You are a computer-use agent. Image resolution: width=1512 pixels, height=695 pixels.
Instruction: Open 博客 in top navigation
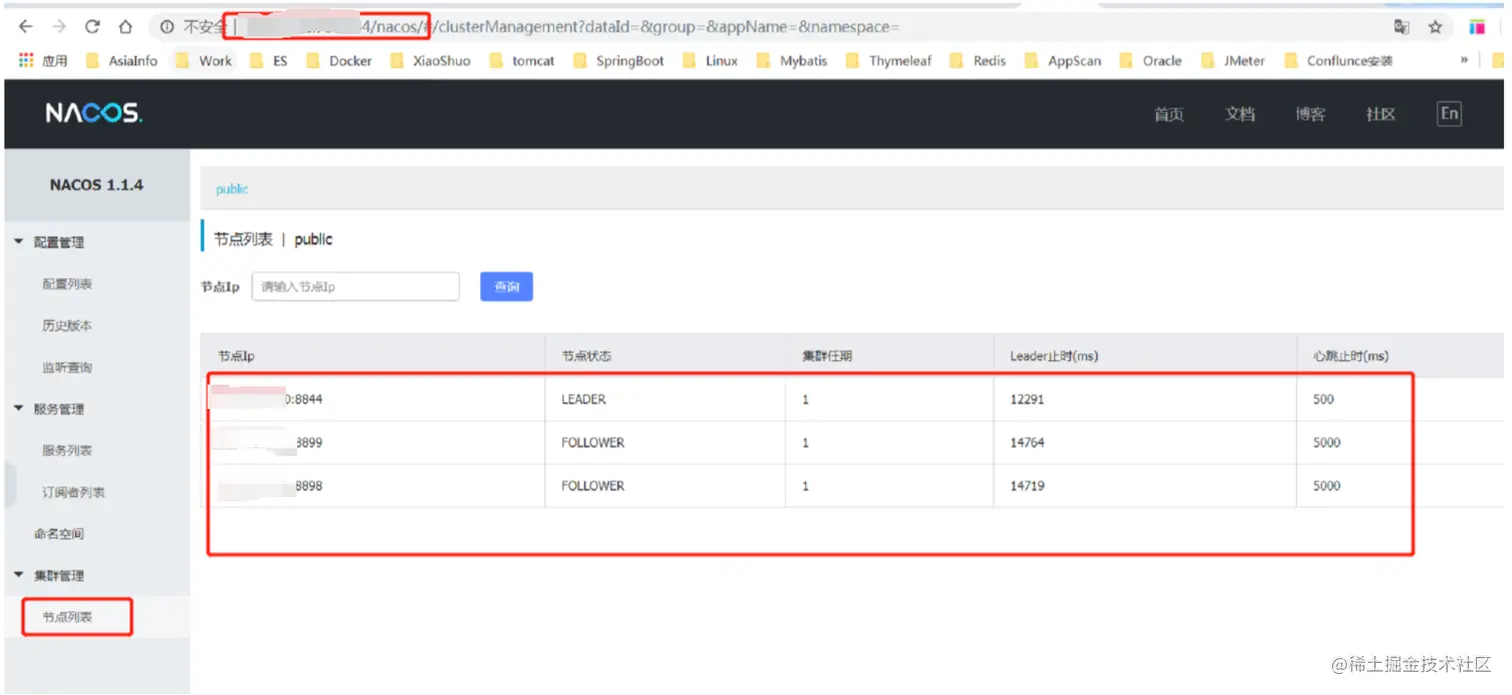click(1310, 114)
